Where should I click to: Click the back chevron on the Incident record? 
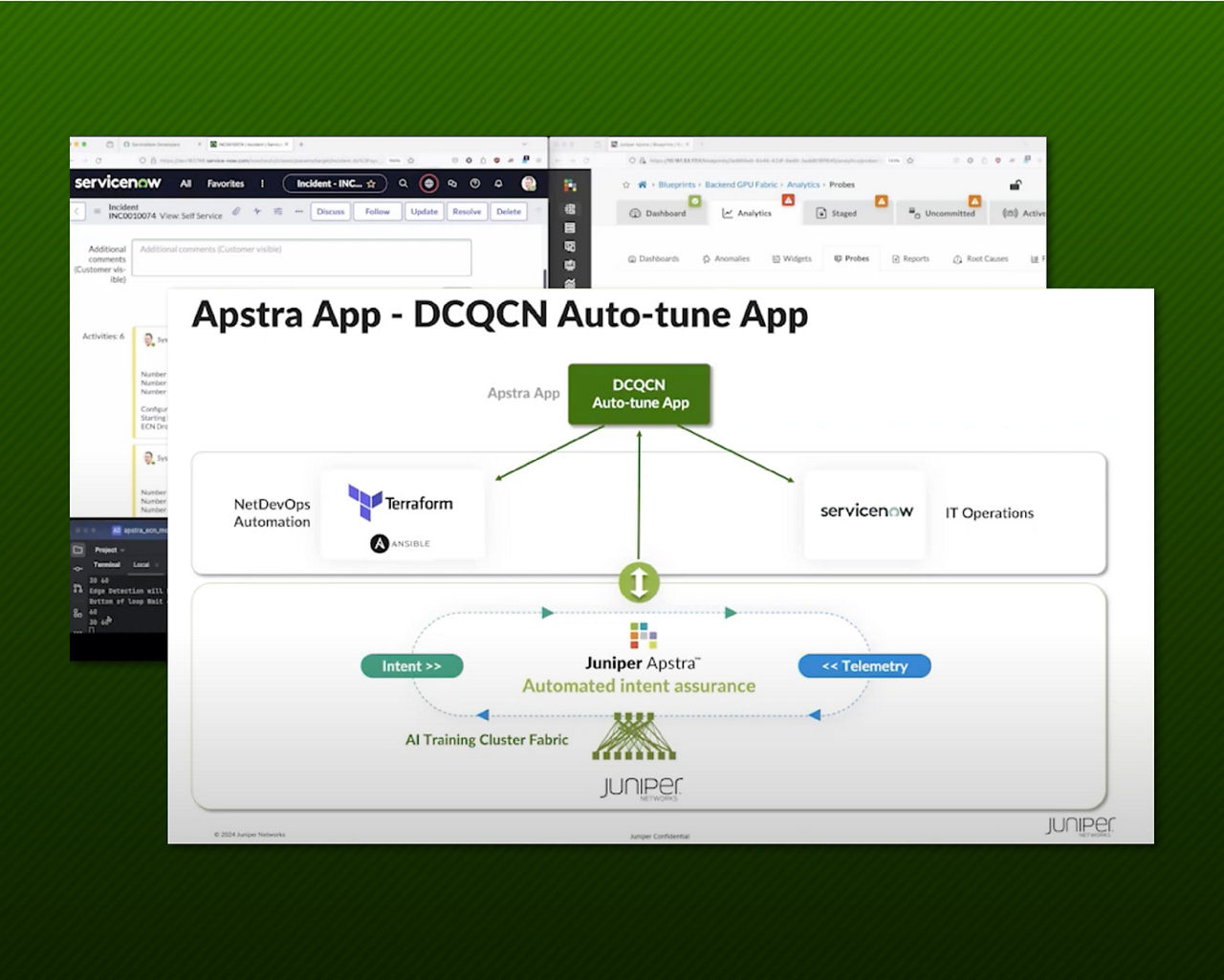(77, 210)
